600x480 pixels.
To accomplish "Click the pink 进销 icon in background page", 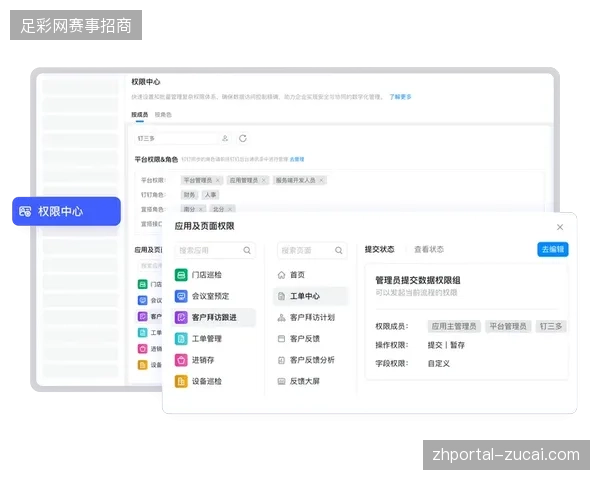I will [x=142, y=349].
